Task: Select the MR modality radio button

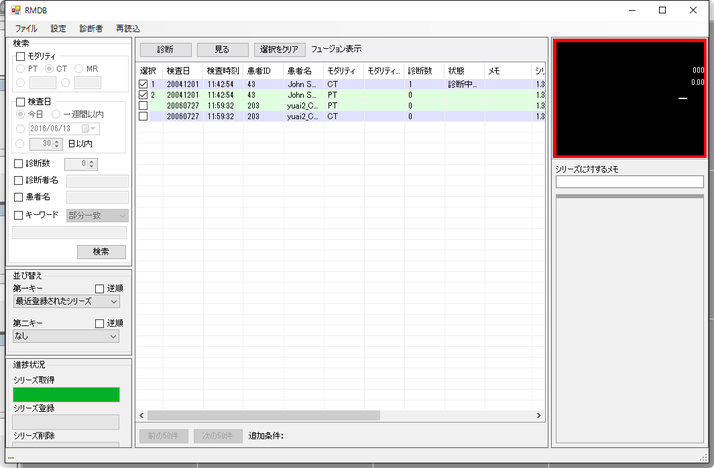Action: pos(79,69)
